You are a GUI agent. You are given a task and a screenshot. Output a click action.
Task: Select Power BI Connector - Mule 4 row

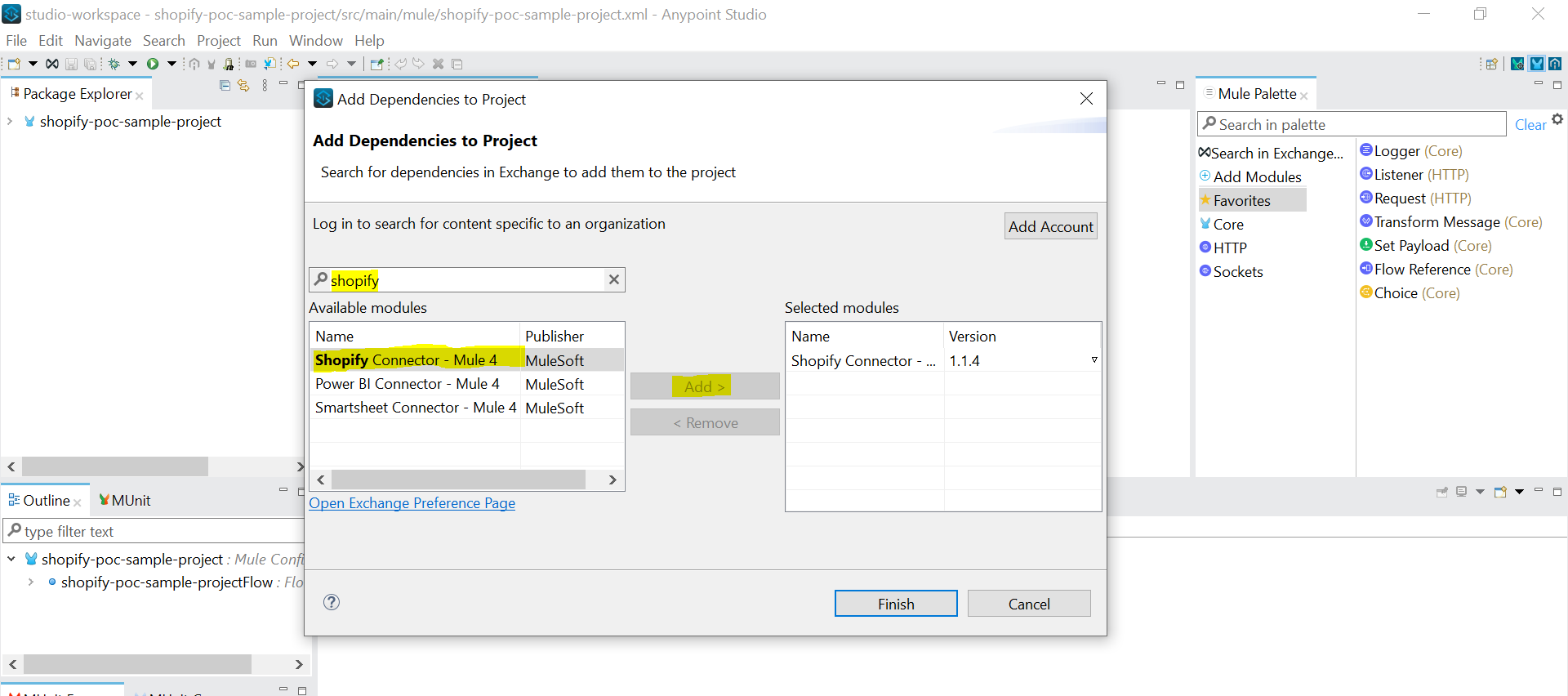(x=407, y=384)
